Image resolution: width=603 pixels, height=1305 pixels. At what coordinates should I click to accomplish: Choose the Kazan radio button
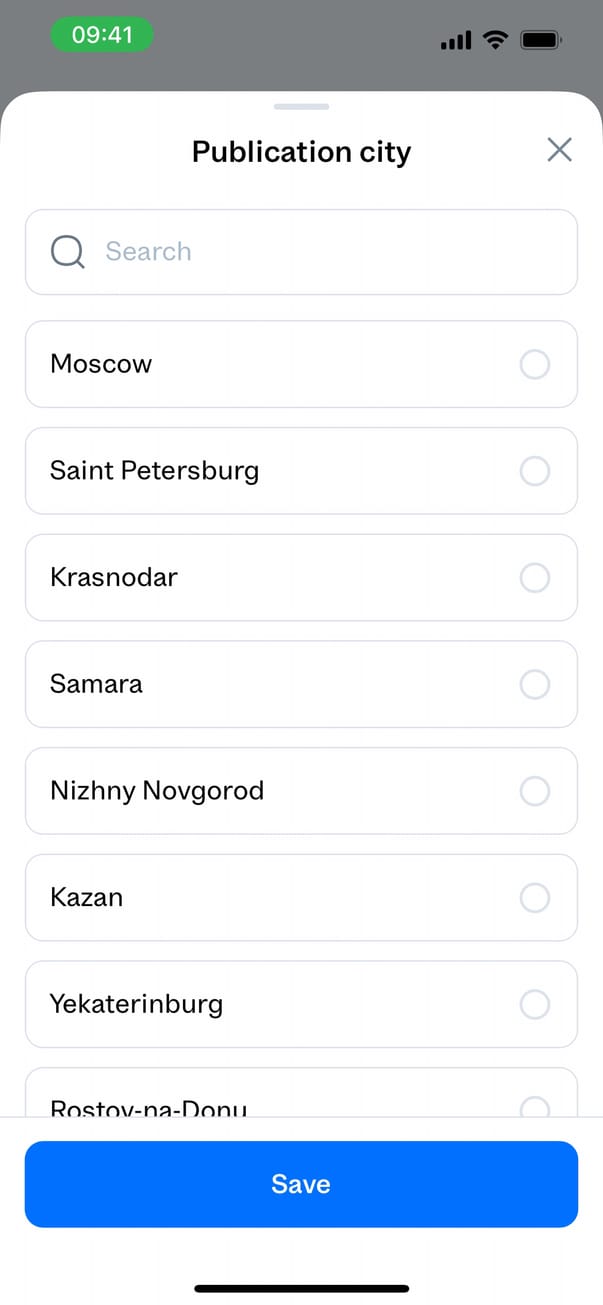click(x=535, y=897)
